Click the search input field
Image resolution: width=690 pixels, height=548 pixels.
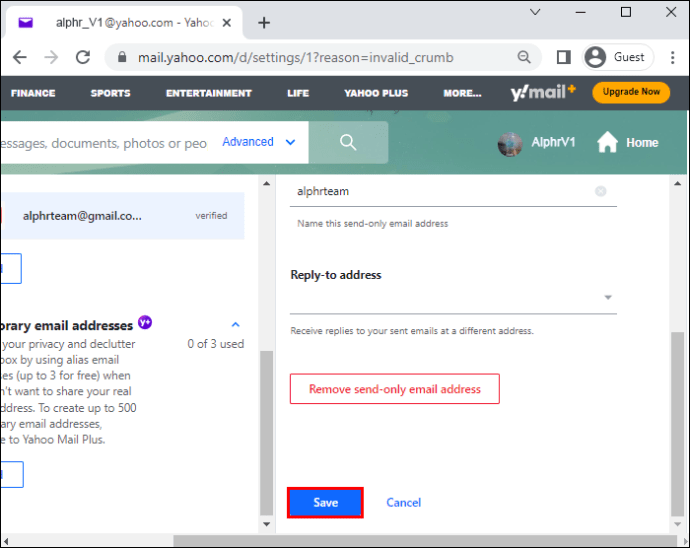pos(104,143)
